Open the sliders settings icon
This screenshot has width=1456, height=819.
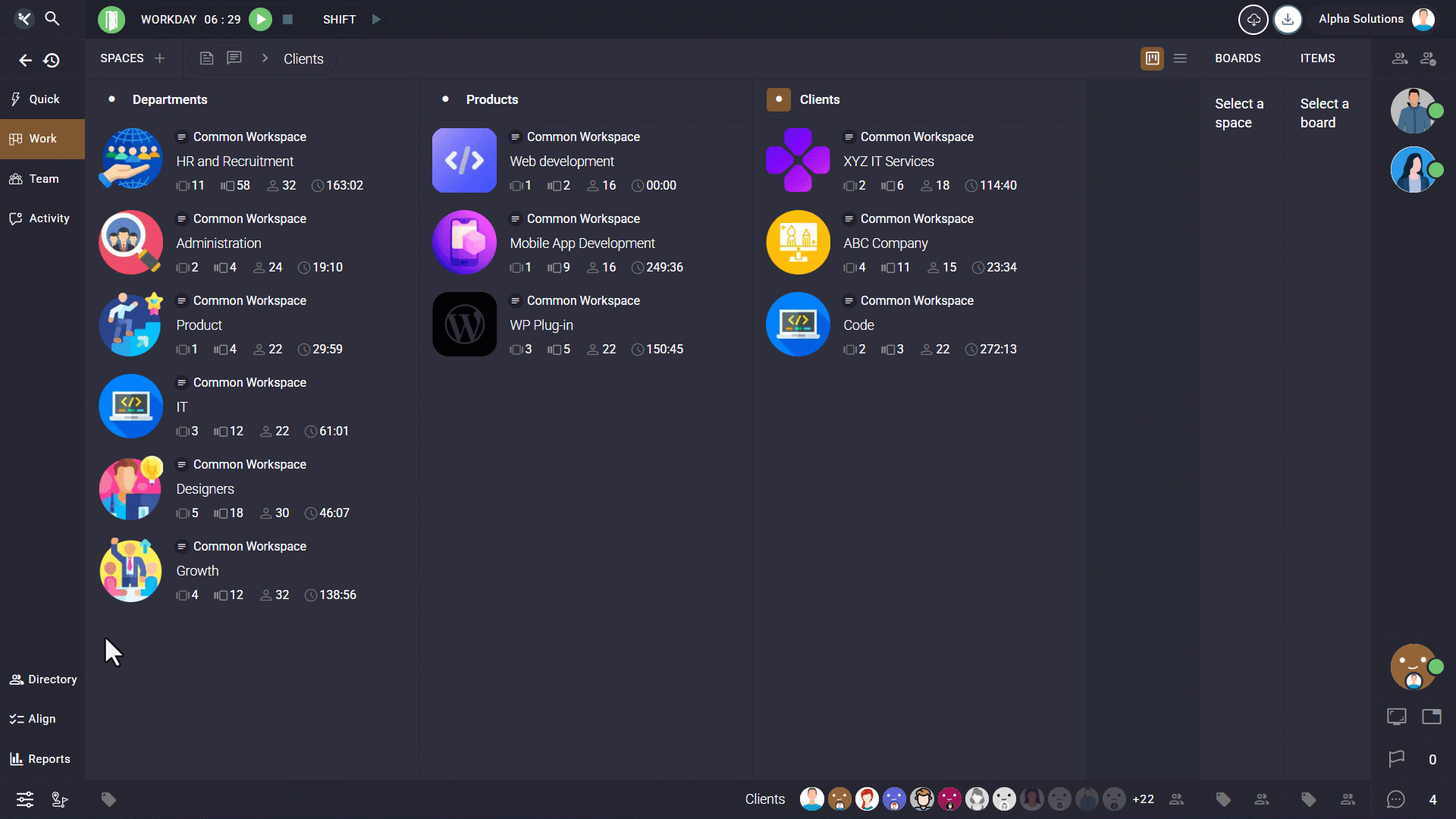(25, 799)
